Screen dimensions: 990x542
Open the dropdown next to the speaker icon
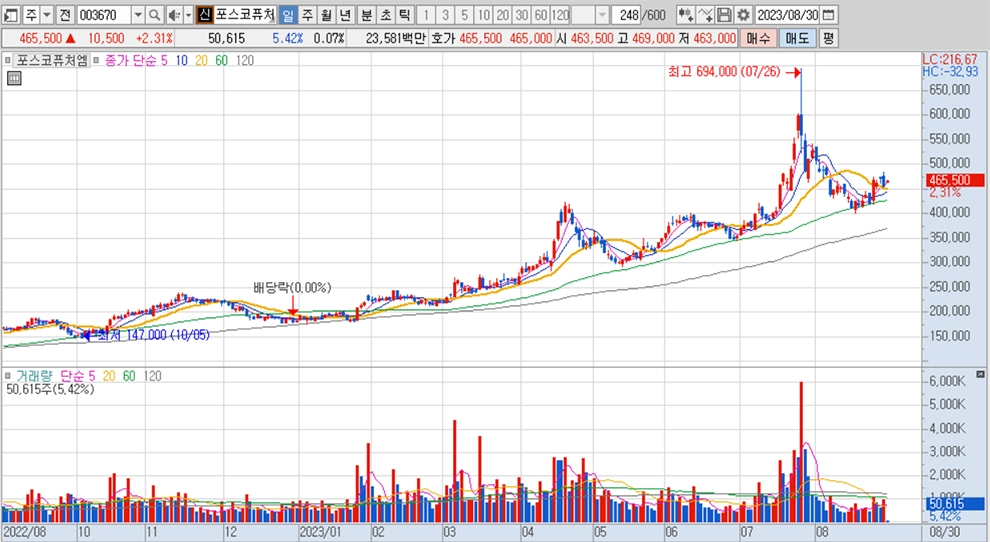pyautogui.click(x=187, y=15)
